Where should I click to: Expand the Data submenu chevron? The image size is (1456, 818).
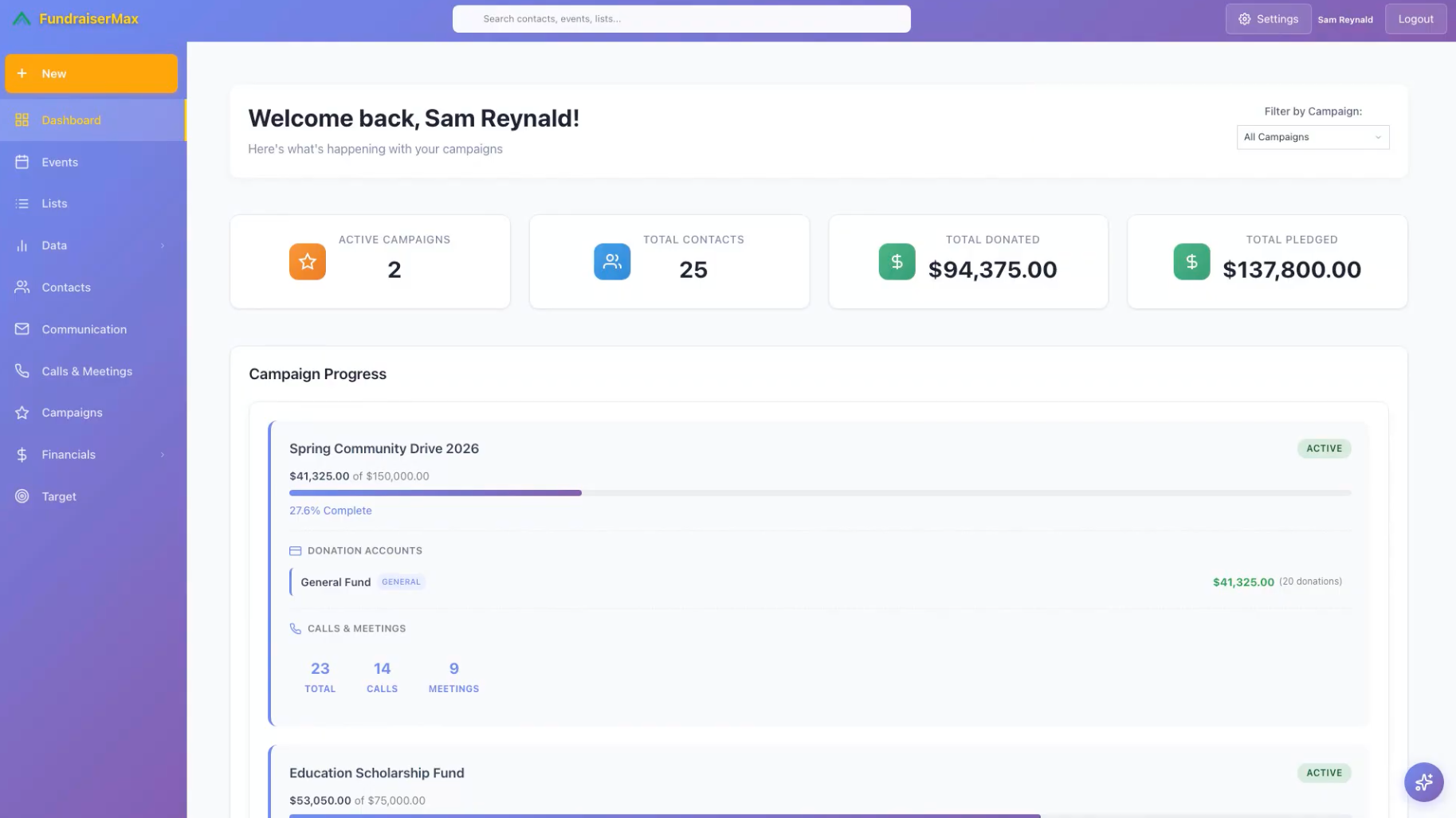[x=163, y=245]
